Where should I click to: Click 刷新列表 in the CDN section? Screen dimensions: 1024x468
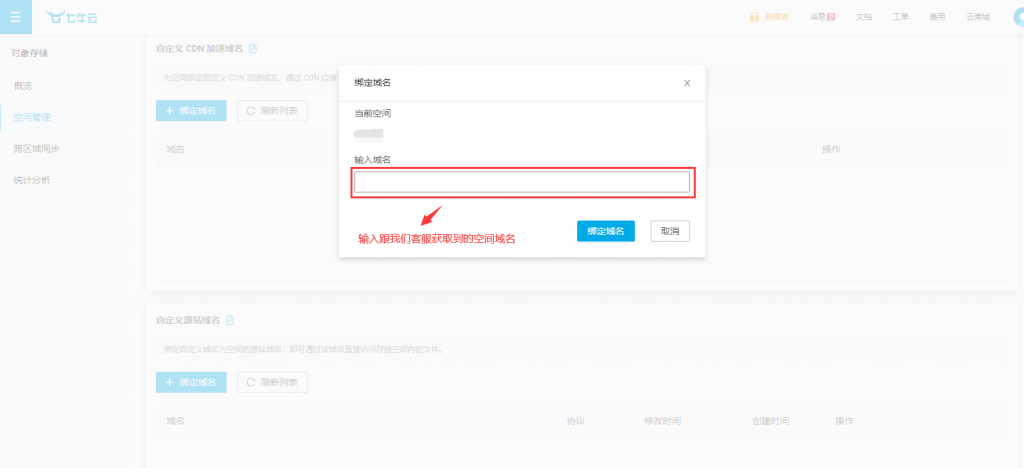click(x=272, y=111)
